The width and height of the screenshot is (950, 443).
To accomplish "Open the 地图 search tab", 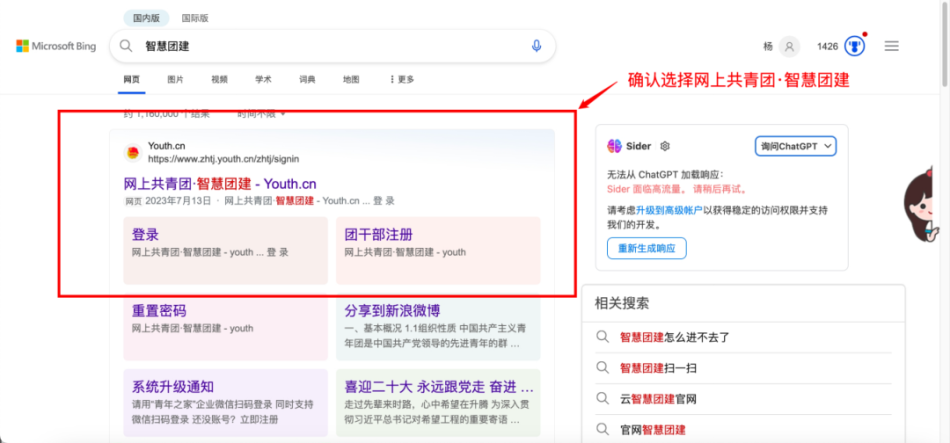I will tap(351, 79).
